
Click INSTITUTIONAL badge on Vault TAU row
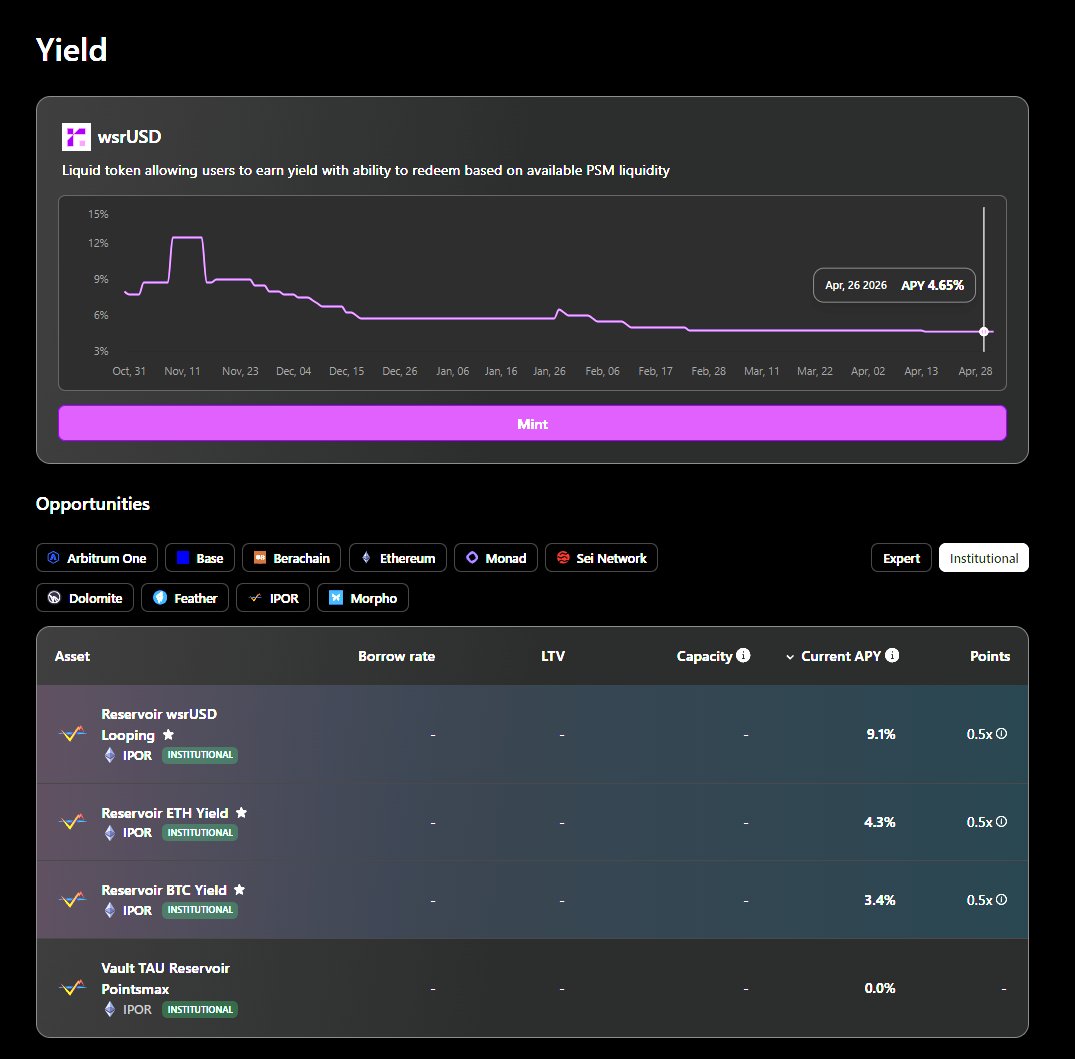[200, 1009]
